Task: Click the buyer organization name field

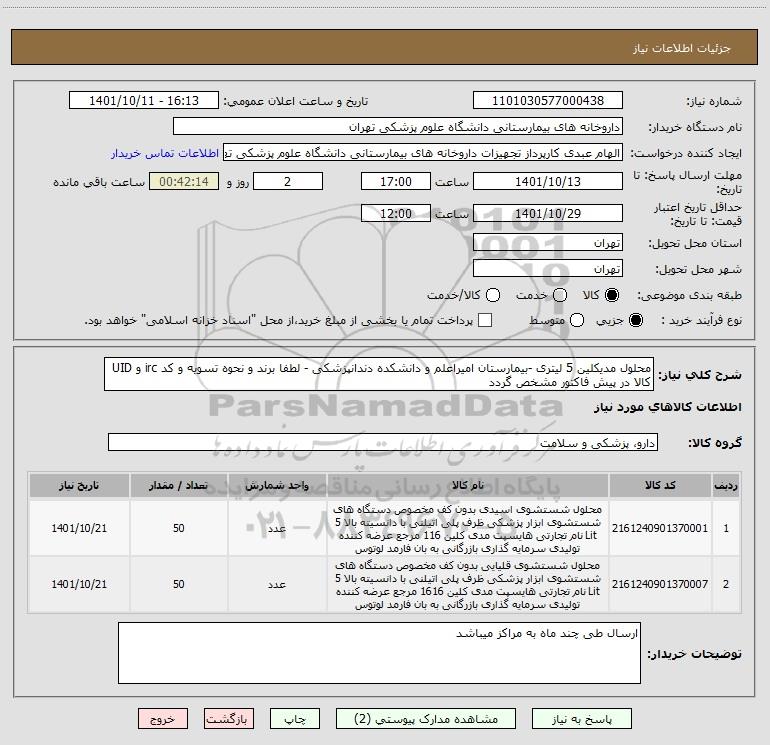Action: click(398, 127)
